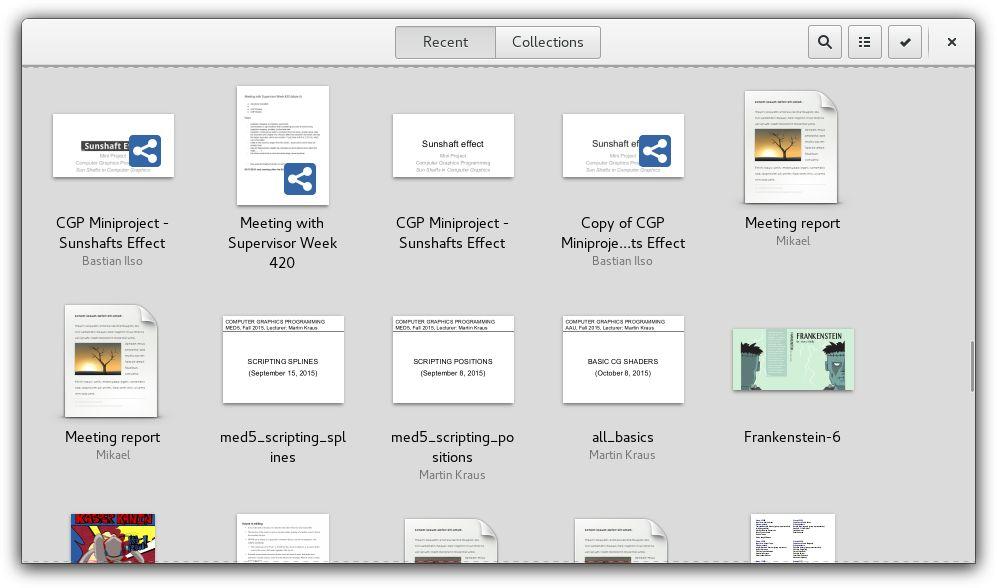Open the unshared CGP Miniproject Sunshafts Effect
This screenshot has height=588, width=997.
pyautogui.click(x=453, y=146)
